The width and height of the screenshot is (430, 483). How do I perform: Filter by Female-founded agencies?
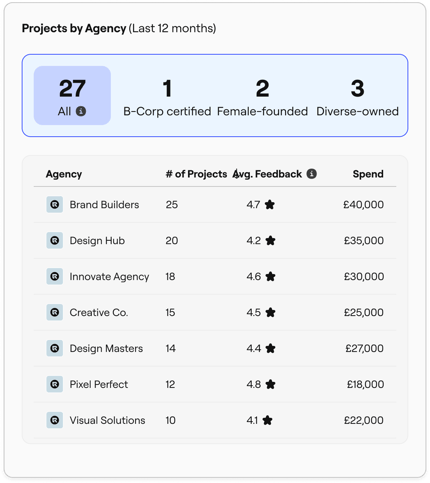[x=262, y=97]
